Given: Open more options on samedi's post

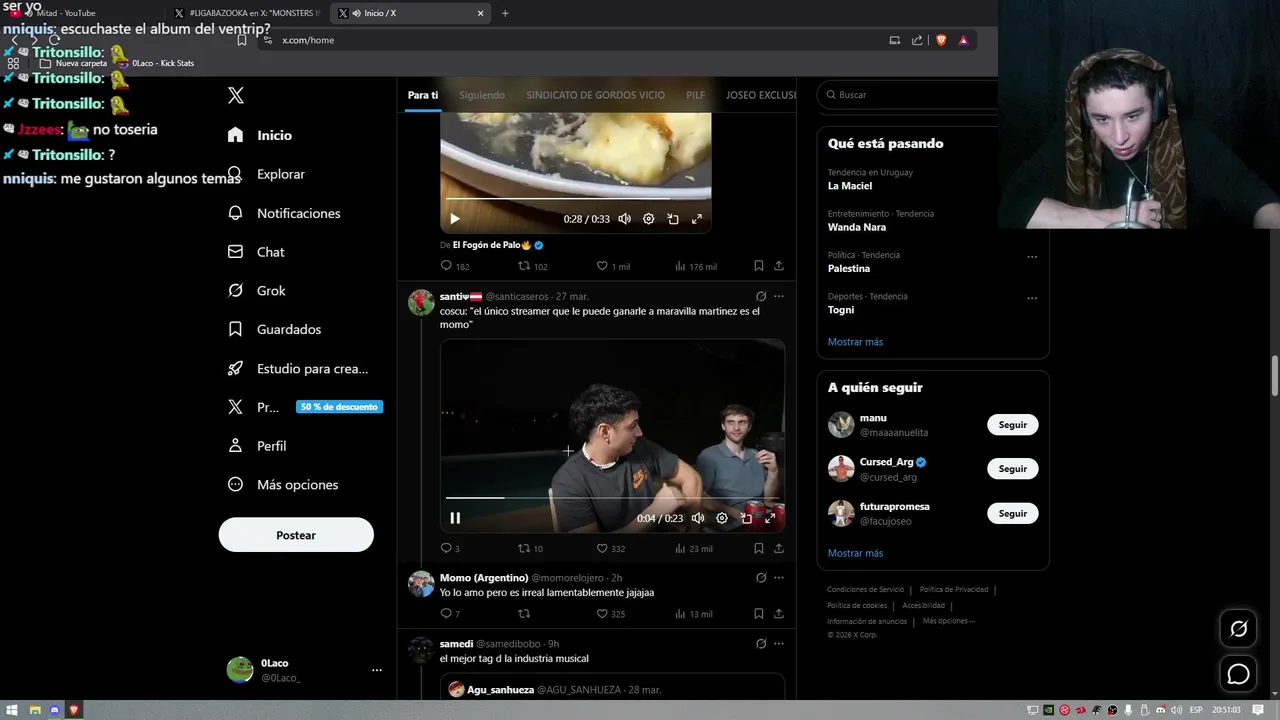Looking at the screenshot, I should (x=779, y=644).
